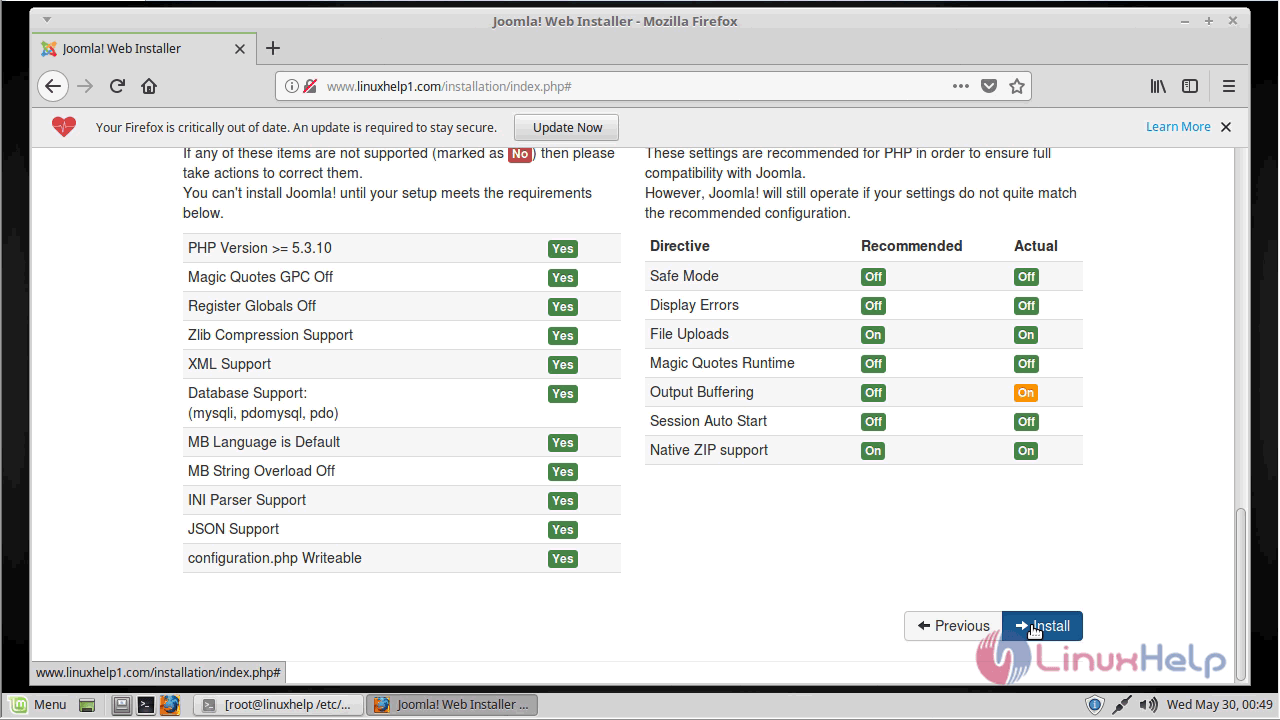Open page actions three-dot menu
1280x720 pixels.
(x=961, y=86)
